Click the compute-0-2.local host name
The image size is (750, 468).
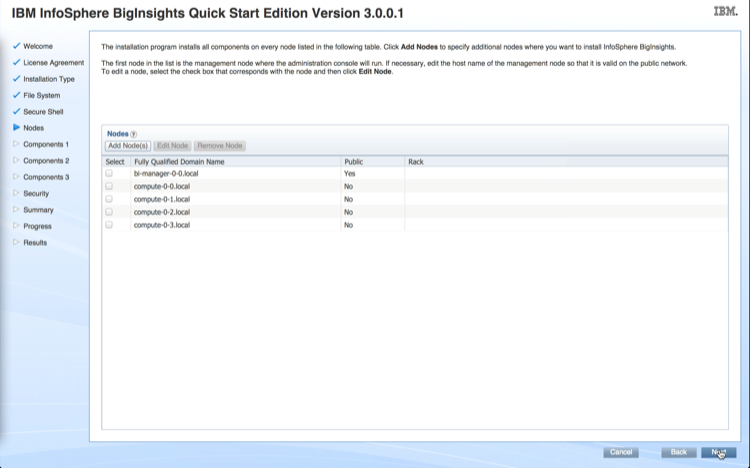[162, 212]
